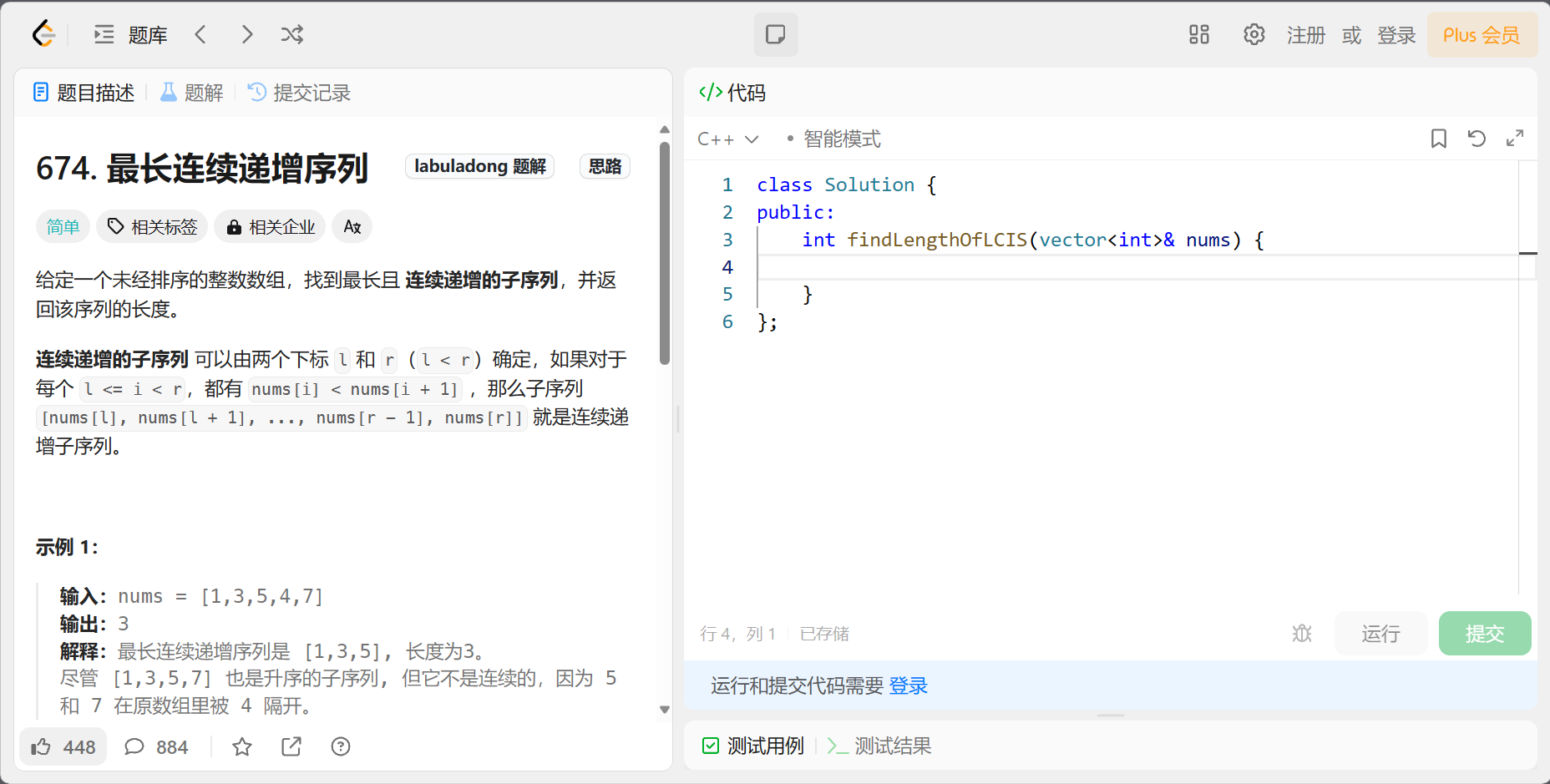The image size is (1550, 784).
Task: Open the 测试用例 tab
Action: click(754, 746)
